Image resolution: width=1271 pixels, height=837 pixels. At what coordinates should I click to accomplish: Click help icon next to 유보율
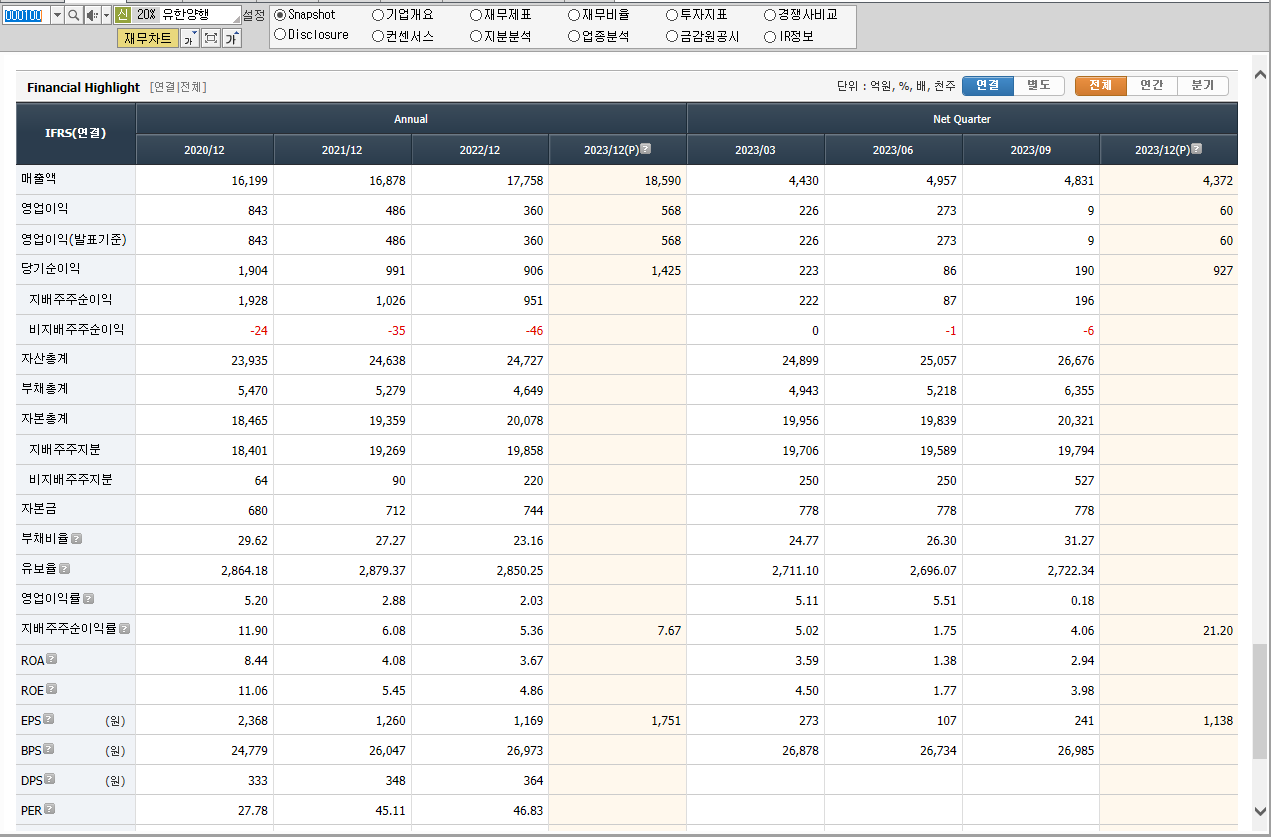click(x=64, y=568)
